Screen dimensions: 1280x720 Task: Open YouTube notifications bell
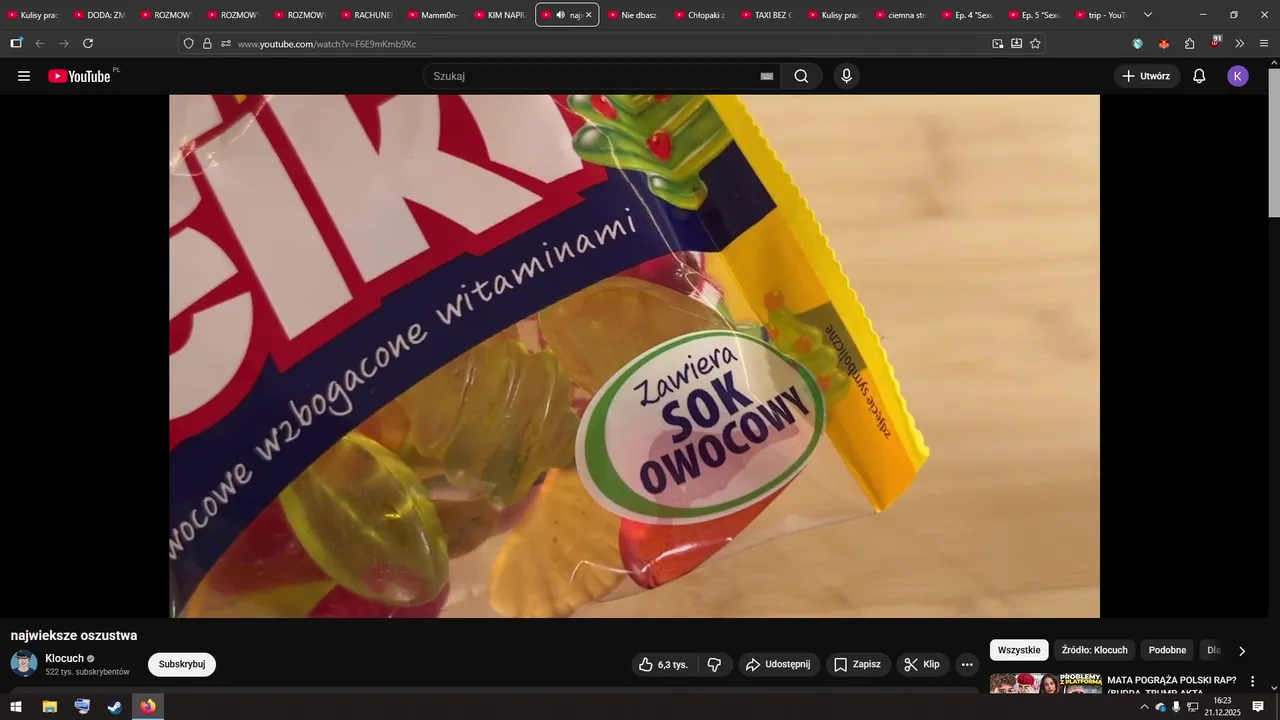tap(1199, 76)
